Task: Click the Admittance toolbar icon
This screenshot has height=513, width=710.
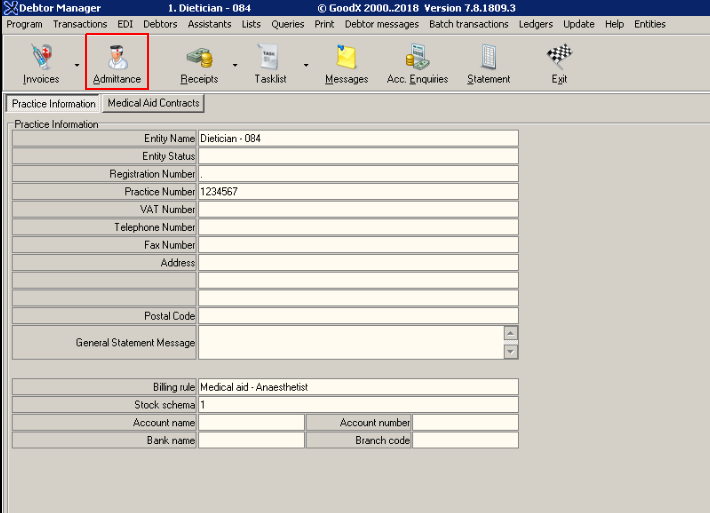Action: tap(117, 62)
